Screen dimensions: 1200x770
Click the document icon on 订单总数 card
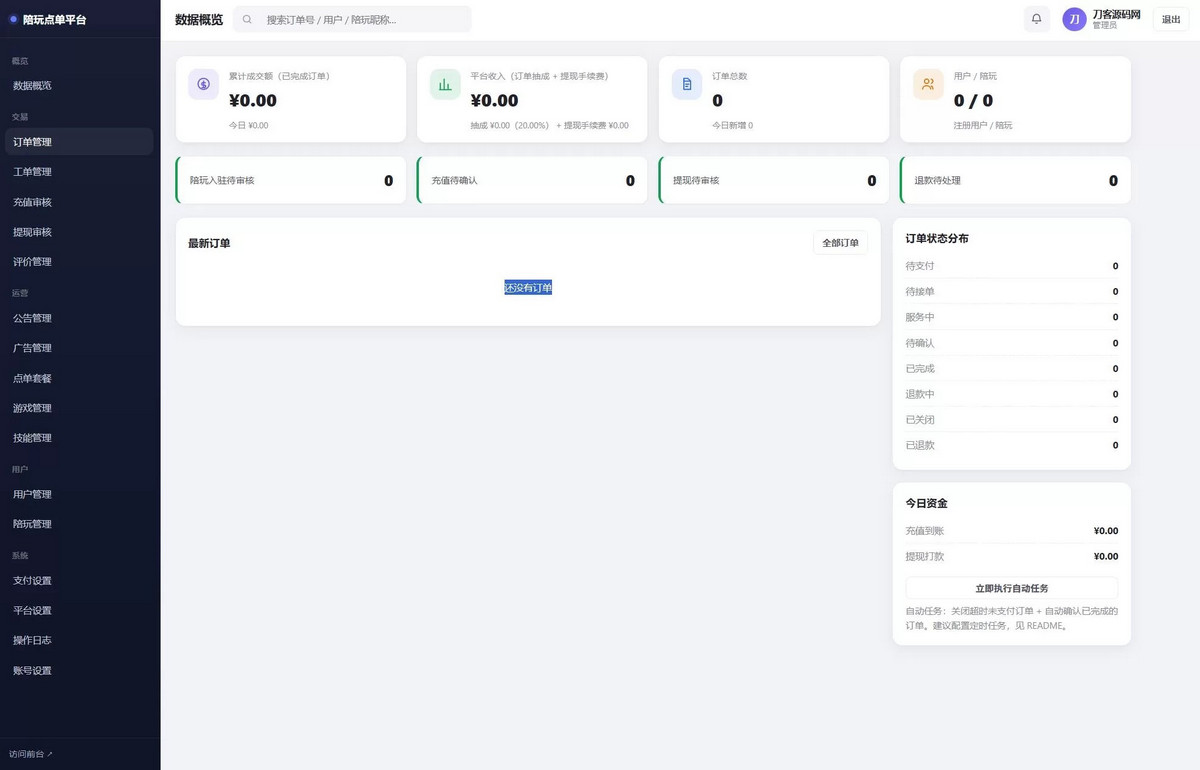(687, 85)
